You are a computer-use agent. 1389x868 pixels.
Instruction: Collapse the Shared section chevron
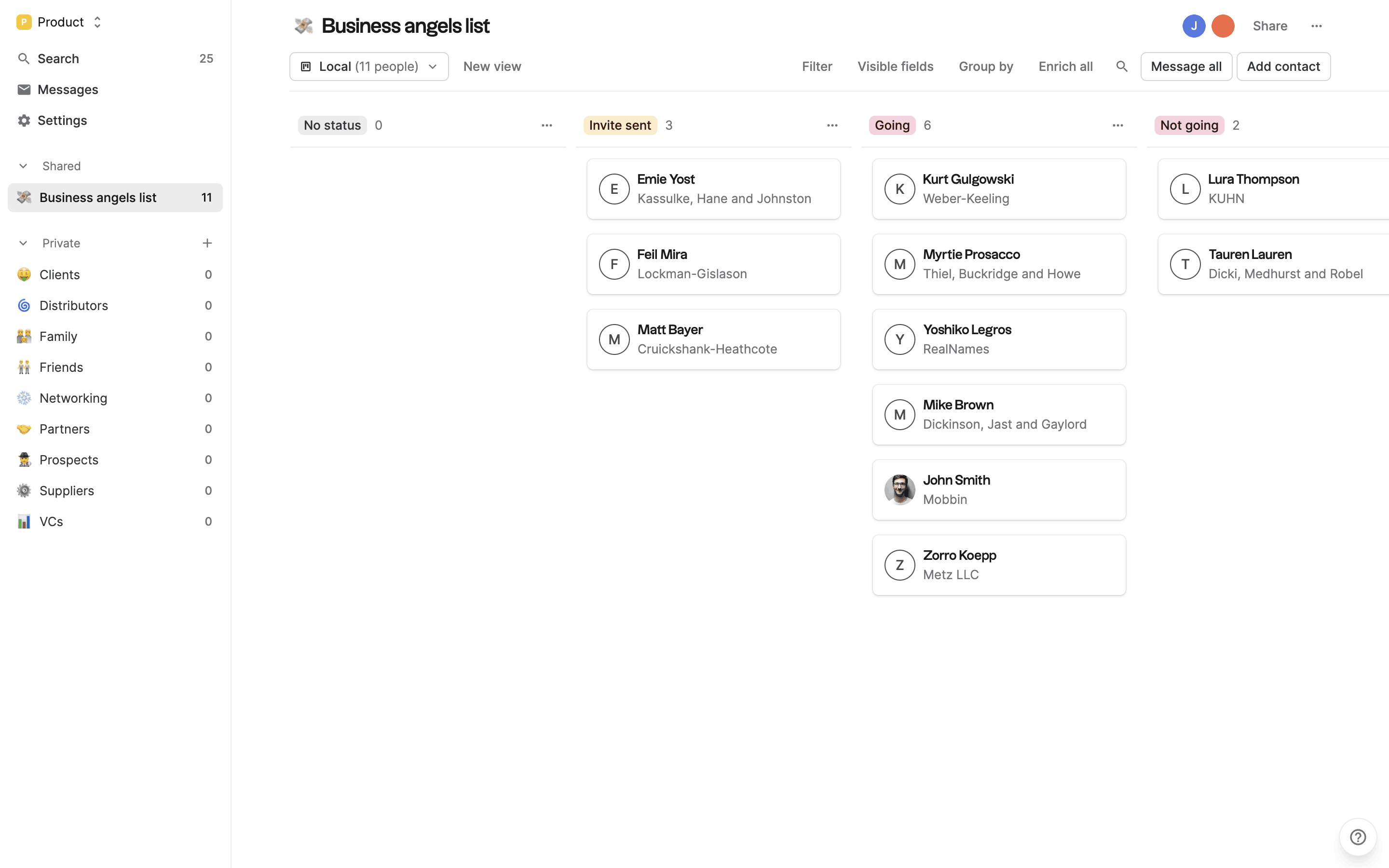[x=23, y=166]
